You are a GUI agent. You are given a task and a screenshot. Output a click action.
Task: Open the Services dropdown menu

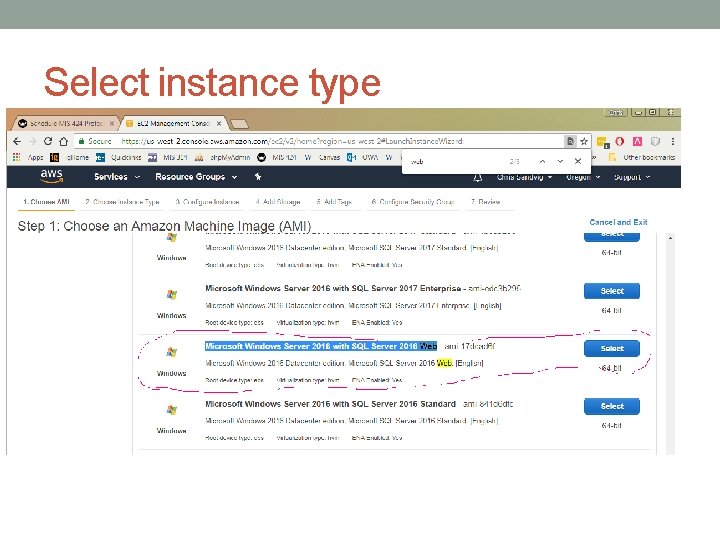pyautogui.click(x=117, y=177)
